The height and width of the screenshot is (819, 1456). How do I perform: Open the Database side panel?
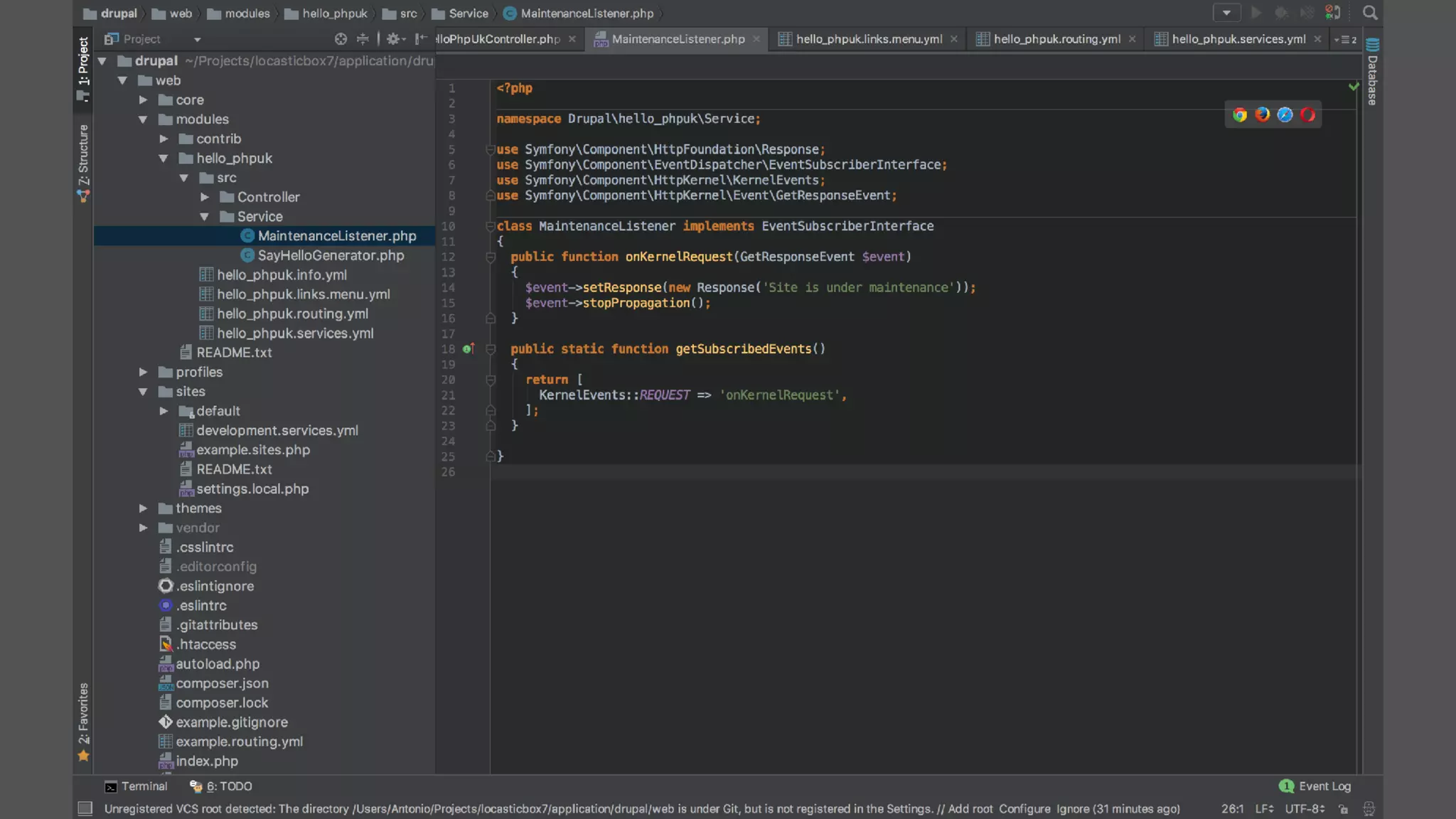click(x=1372, y=71)
